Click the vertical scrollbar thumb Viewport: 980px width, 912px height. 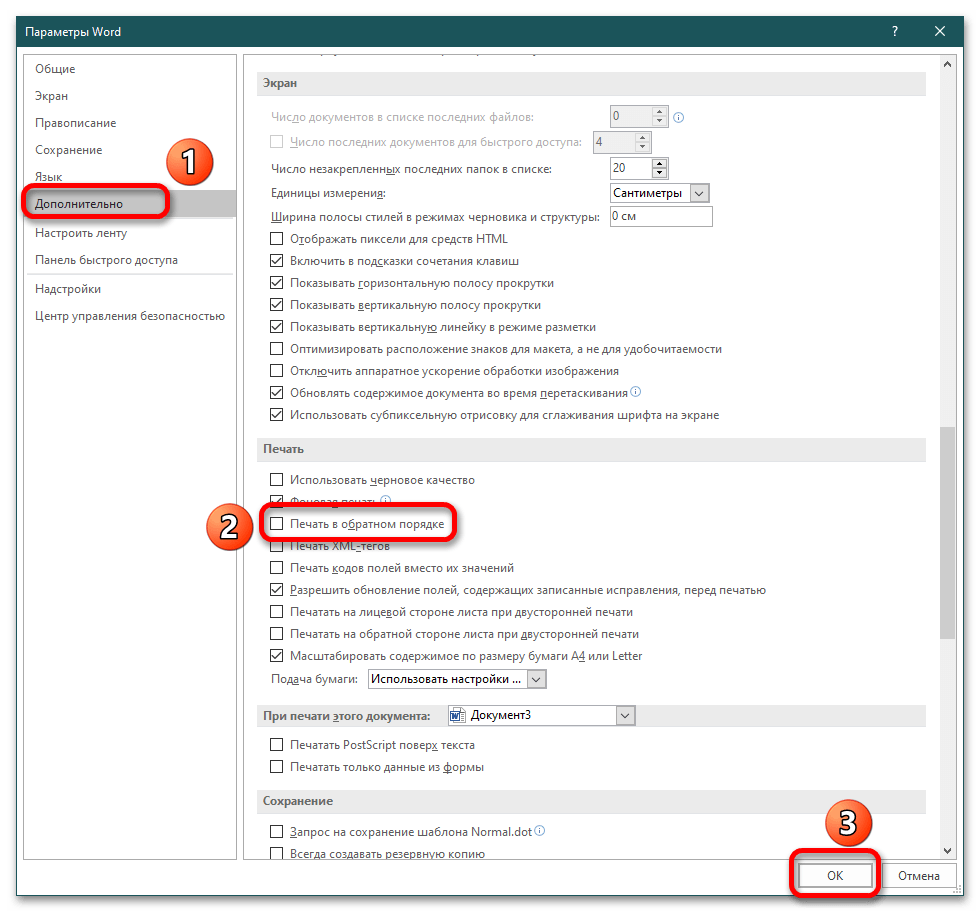click(948, 533)
